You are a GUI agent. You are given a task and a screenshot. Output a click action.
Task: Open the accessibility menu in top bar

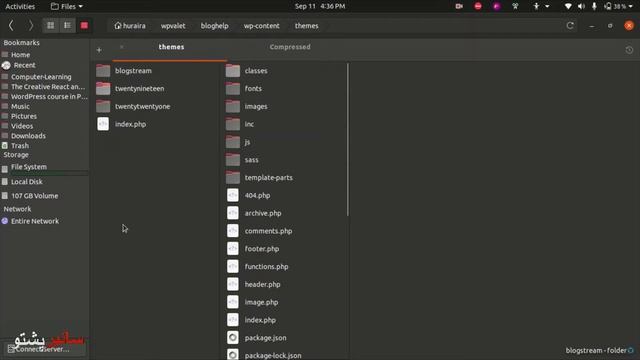pyautogui.click(x=540, y=6)
